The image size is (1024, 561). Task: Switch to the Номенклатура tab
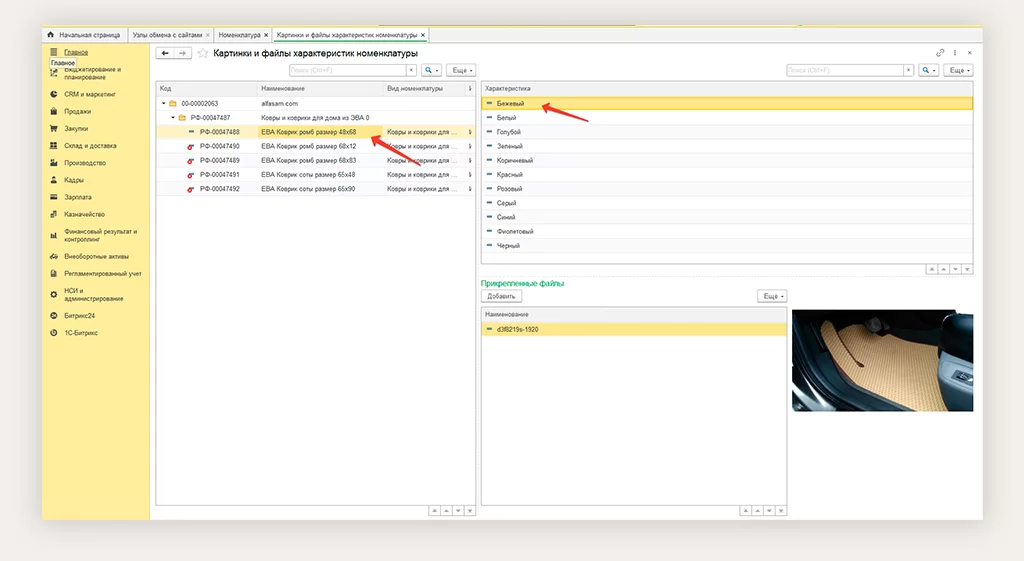pyautogui.click(x=239, y=35)
